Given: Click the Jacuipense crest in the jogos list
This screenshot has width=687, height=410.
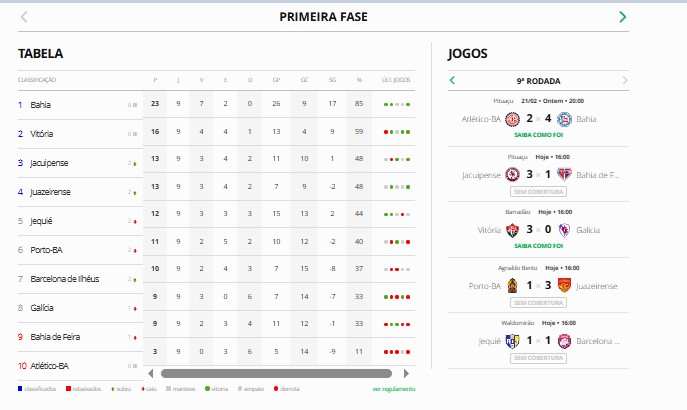Looking at the screenshot, I should [511, 175].
